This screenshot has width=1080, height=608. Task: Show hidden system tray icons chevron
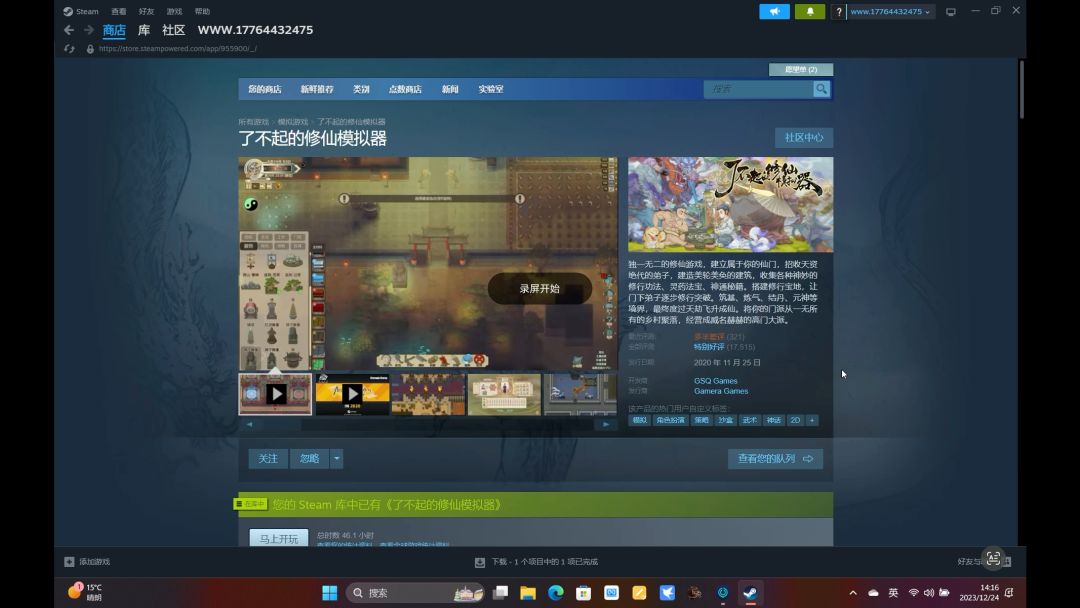click(853, 593)
